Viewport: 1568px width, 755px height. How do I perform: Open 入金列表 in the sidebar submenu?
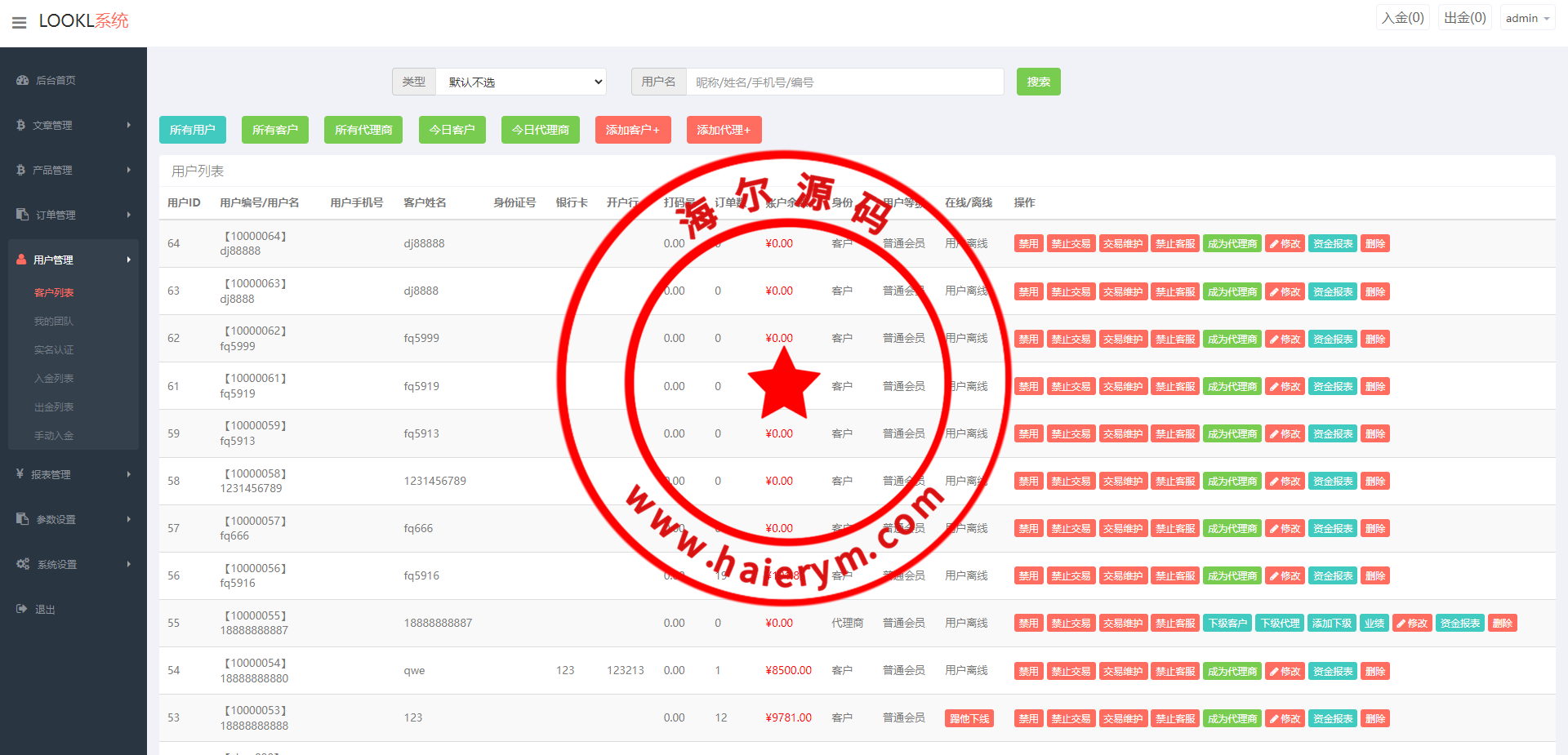[54, 378]
